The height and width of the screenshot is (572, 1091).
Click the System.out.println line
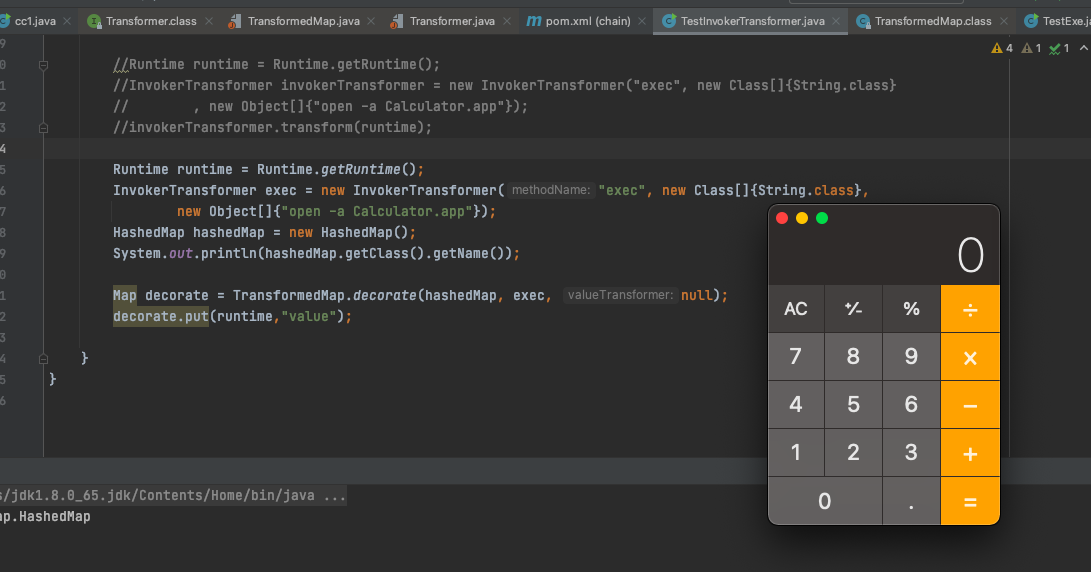point(317,253)
